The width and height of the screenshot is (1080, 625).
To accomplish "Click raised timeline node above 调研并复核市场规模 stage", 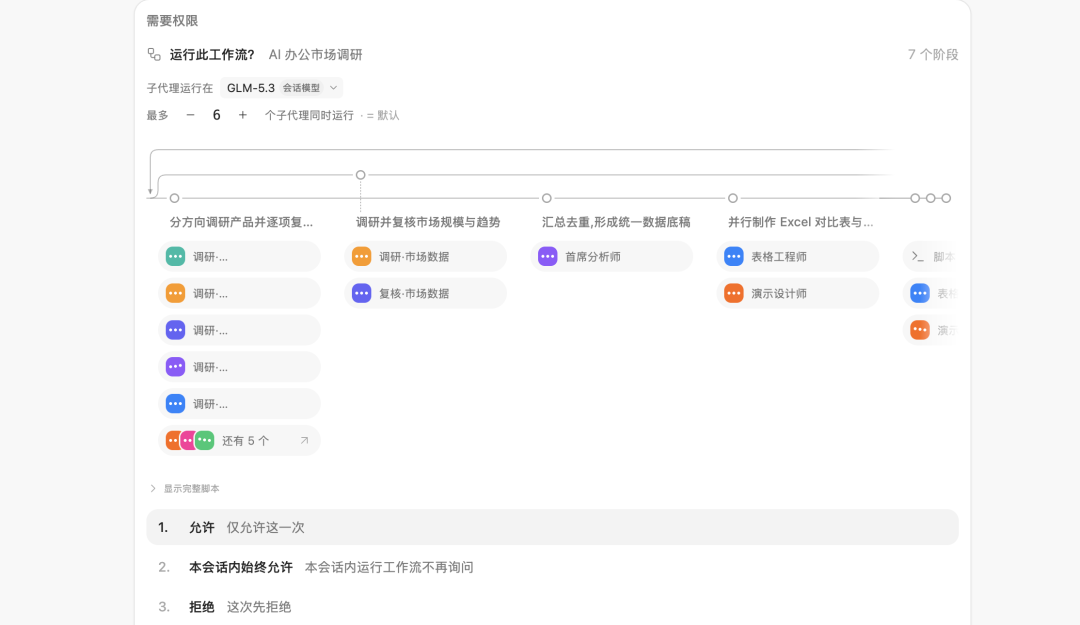I will (x=360, y=175).
